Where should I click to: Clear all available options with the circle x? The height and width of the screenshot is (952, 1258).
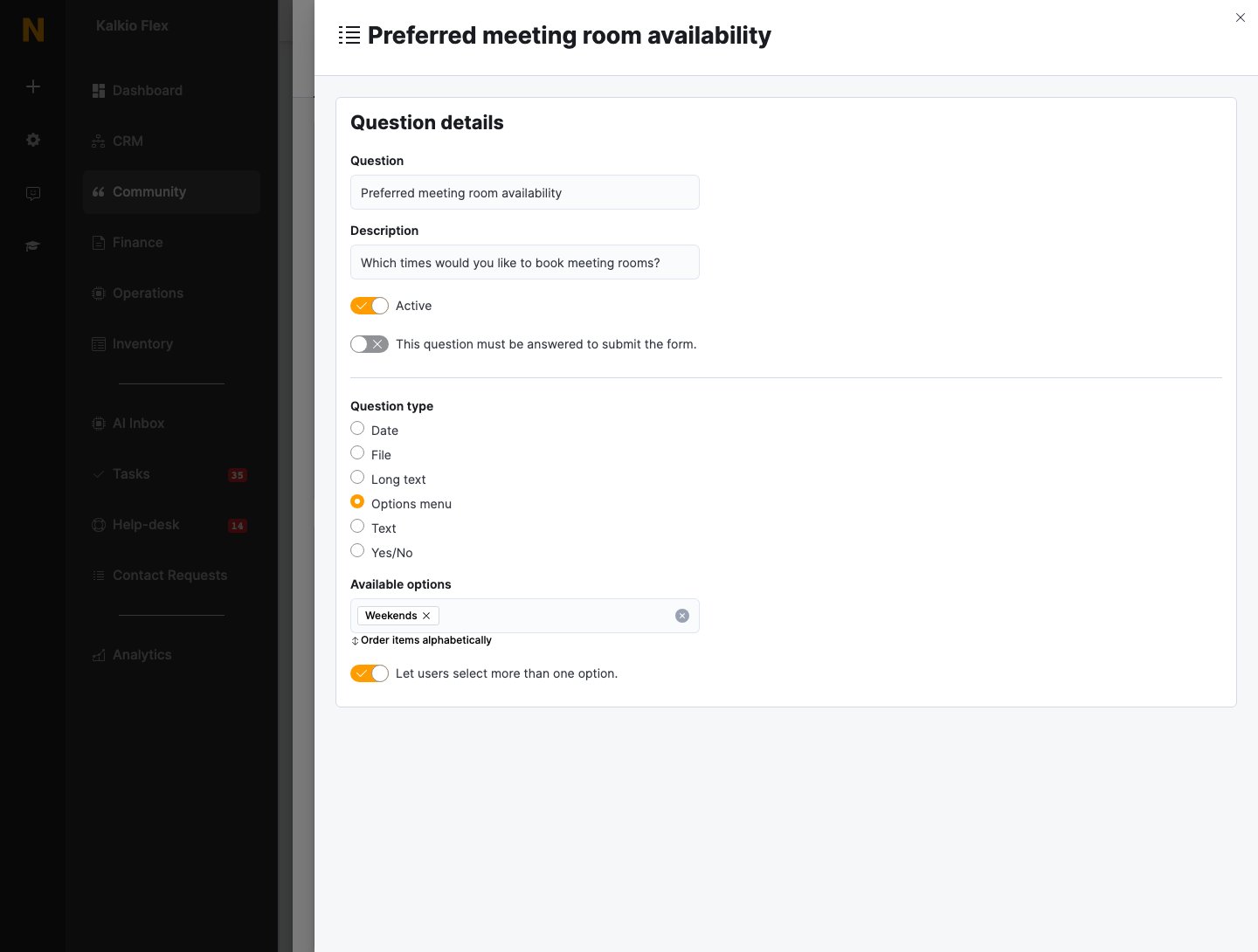tap(682, 616)
